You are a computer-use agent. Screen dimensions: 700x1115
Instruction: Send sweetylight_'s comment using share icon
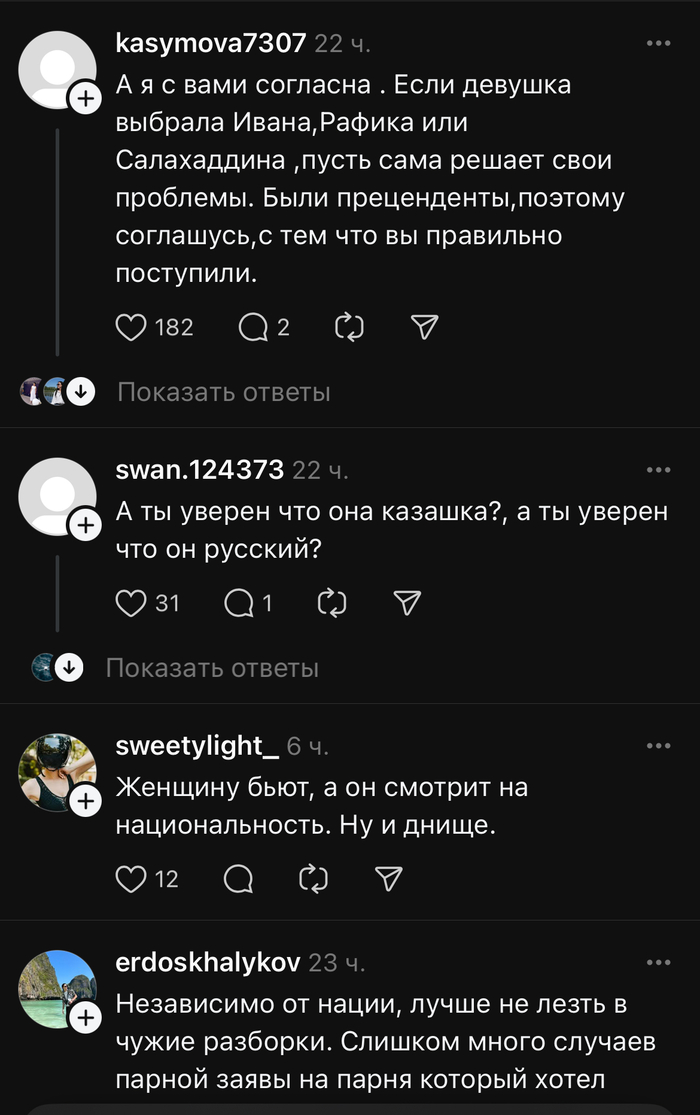click(388, 878)
